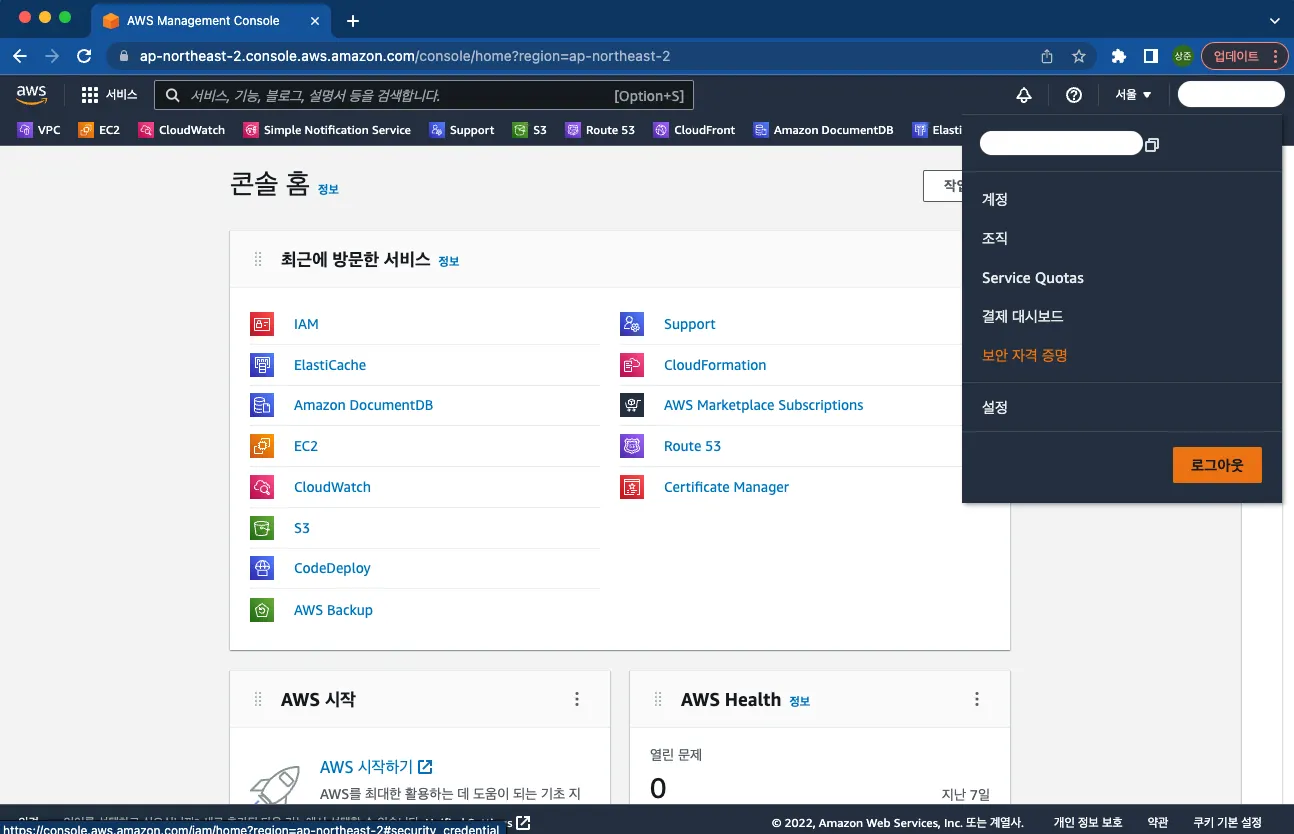Open CloudFront from the favorites bar

(x=695, y=130)
